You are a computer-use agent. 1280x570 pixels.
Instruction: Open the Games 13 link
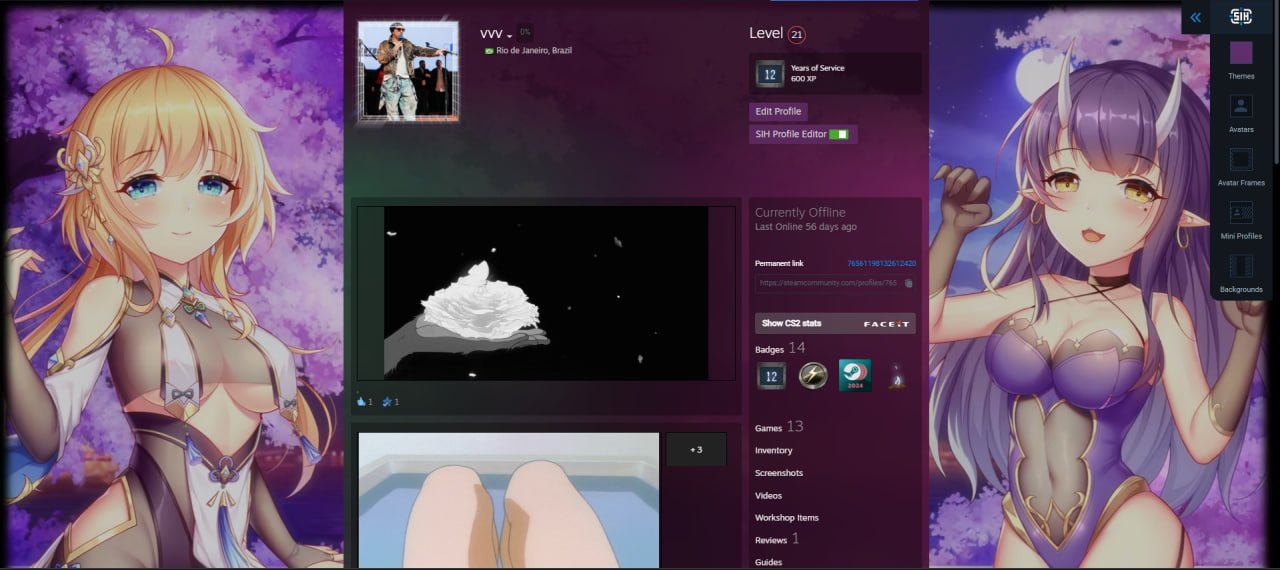[x=779, y=427]
